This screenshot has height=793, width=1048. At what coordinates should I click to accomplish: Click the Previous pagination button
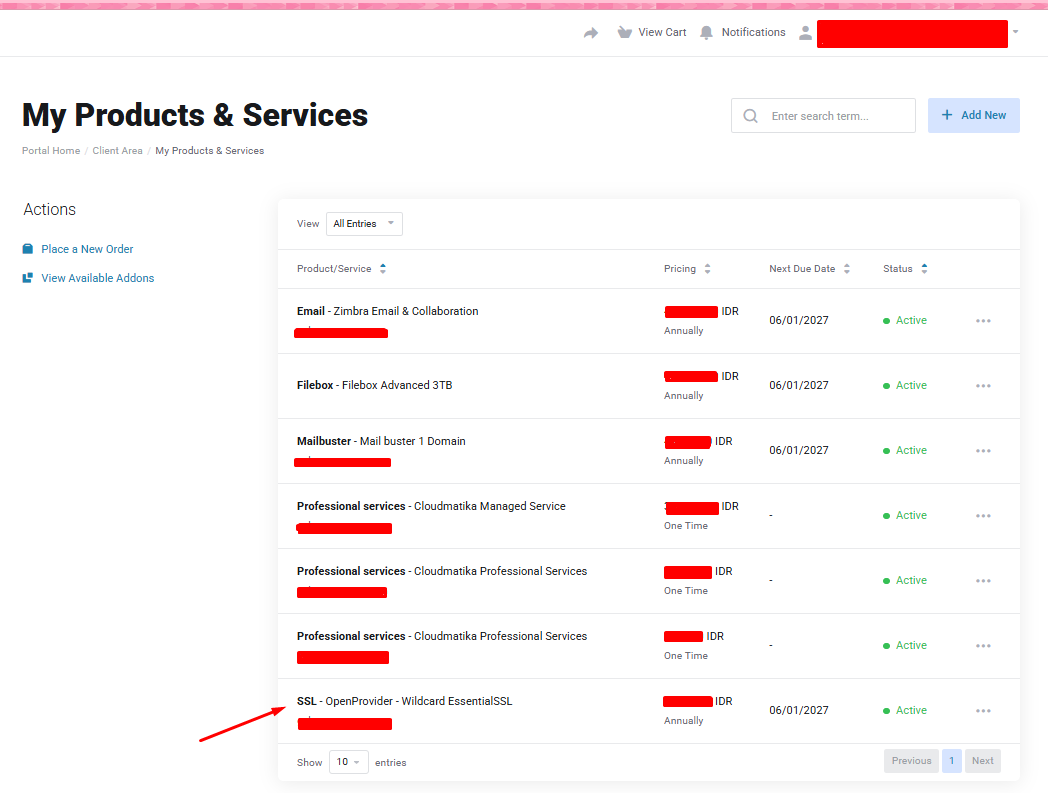[911, 761]
